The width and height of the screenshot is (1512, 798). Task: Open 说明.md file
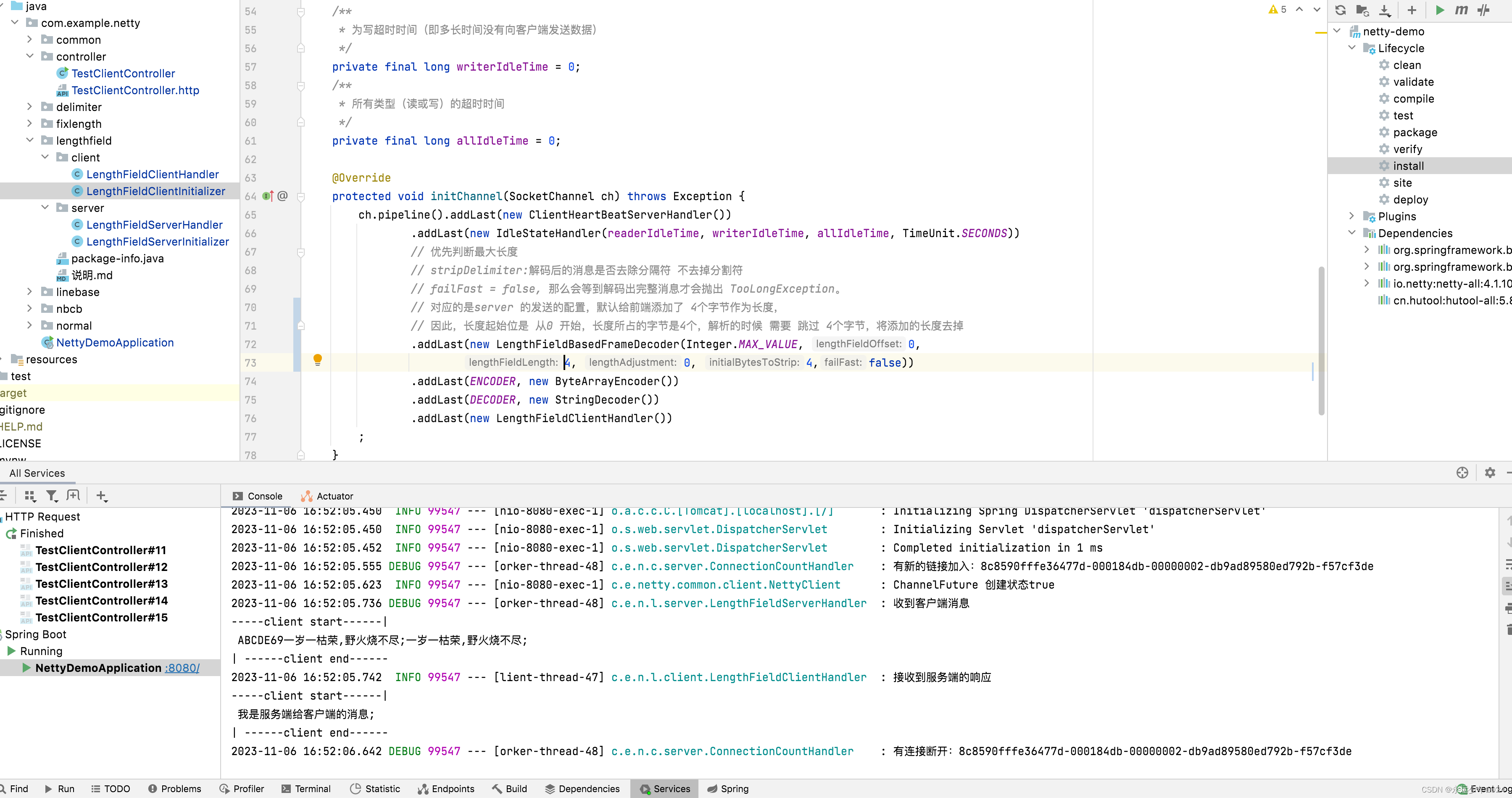pos(92,275)
